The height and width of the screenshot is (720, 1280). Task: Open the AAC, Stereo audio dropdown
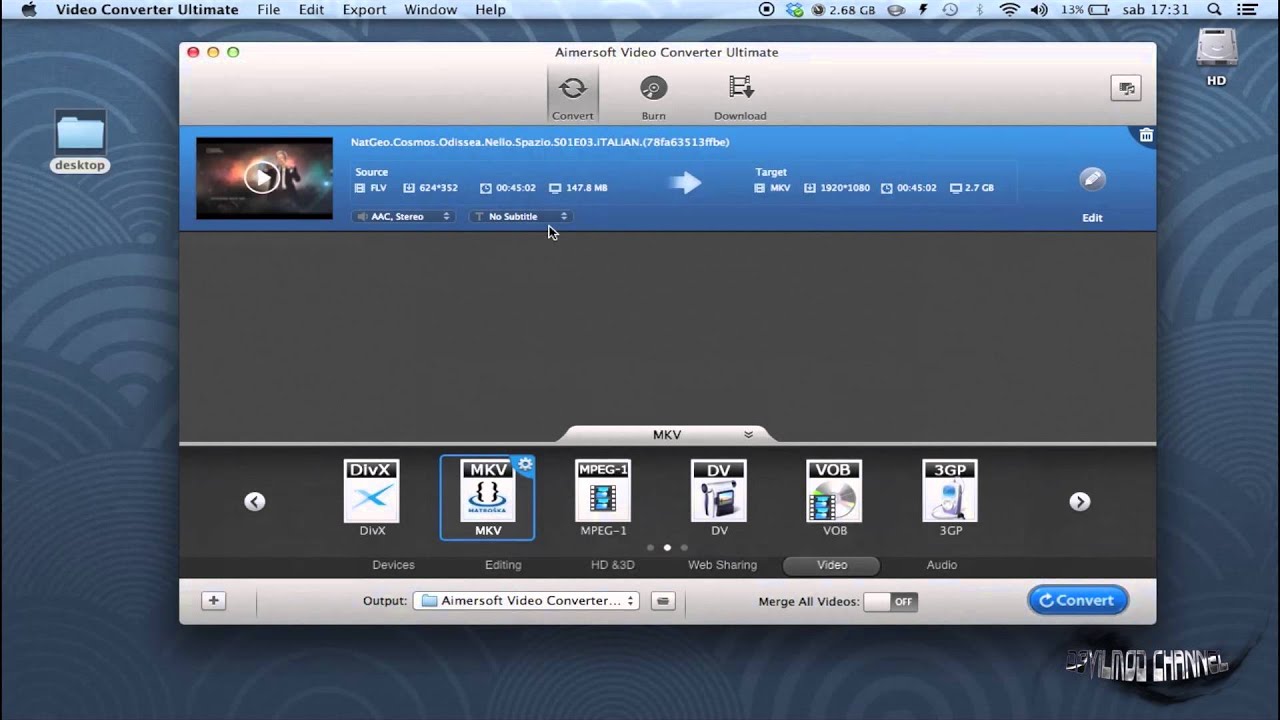[x=404, y=216]
